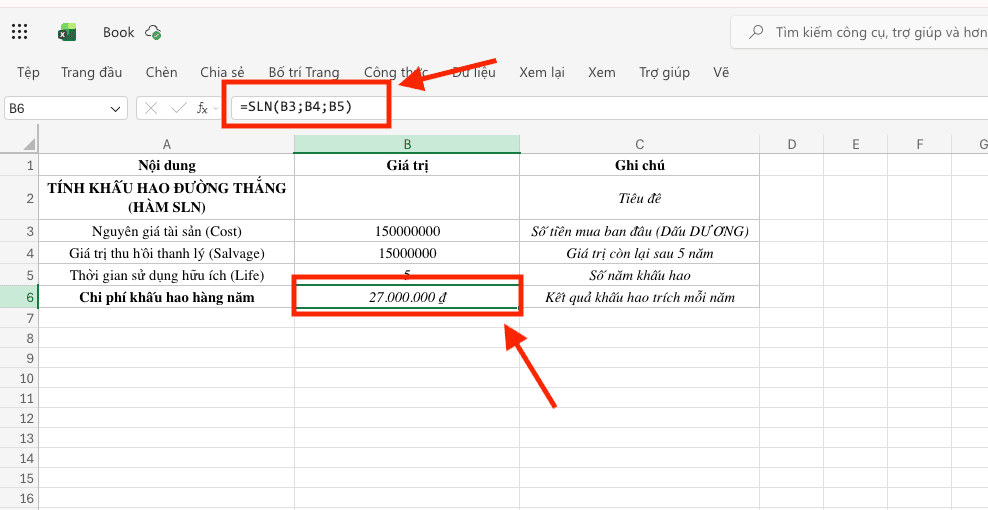Click cell 'Nguyên giá tài sản (Cost)'

click(x=166, y=231)
